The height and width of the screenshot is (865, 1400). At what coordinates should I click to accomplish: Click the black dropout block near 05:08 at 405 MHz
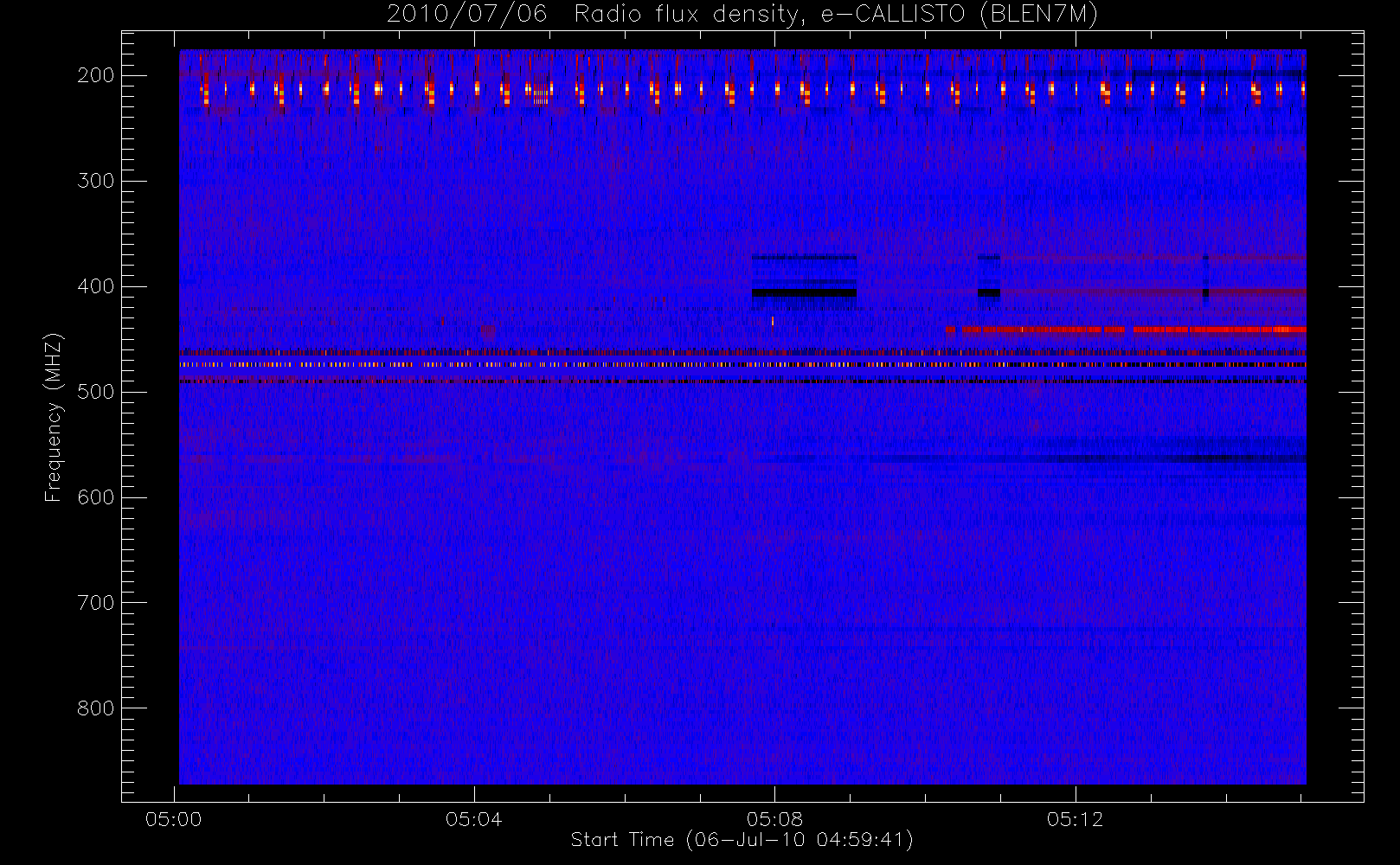(x=805, y=293)
